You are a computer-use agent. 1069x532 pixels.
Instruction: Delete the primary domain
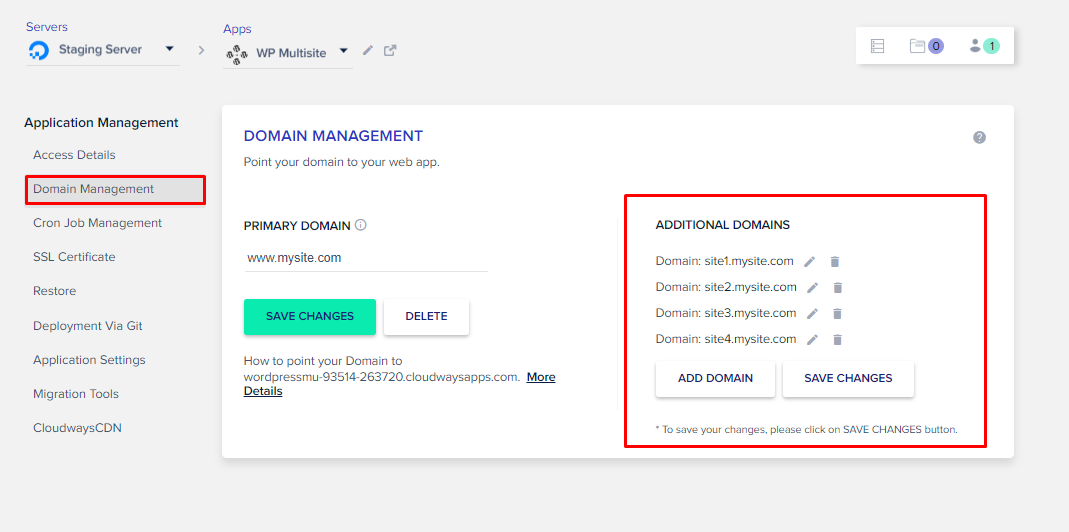click(426, 316)
